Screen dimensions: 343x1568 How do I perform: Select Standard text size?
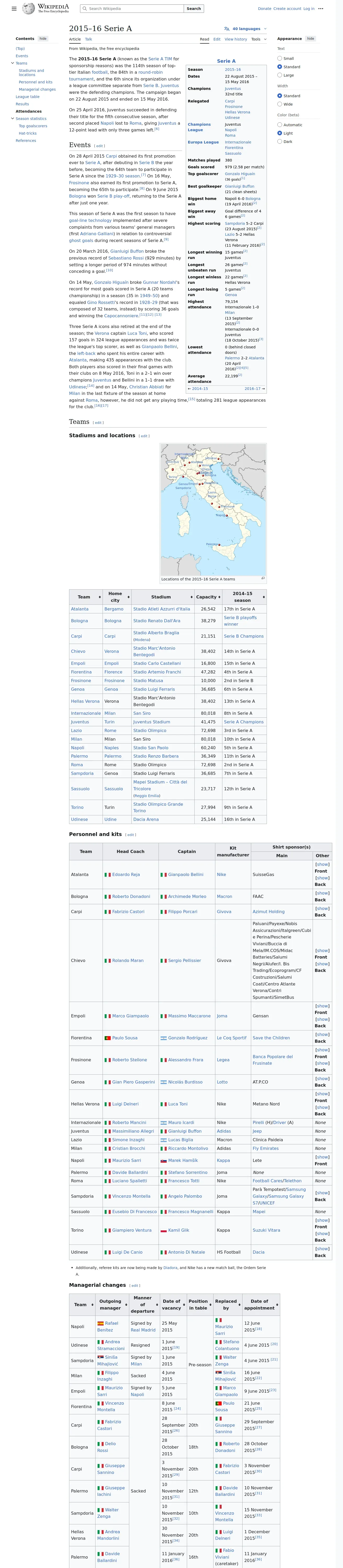coord(280,67)
